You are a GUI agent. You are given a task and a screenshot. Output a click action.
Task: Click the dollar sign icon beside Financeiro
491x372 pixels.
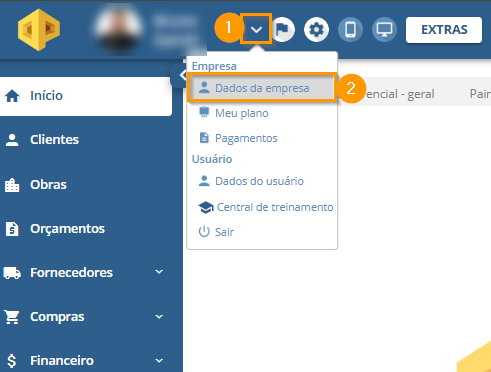pos(12,361)
